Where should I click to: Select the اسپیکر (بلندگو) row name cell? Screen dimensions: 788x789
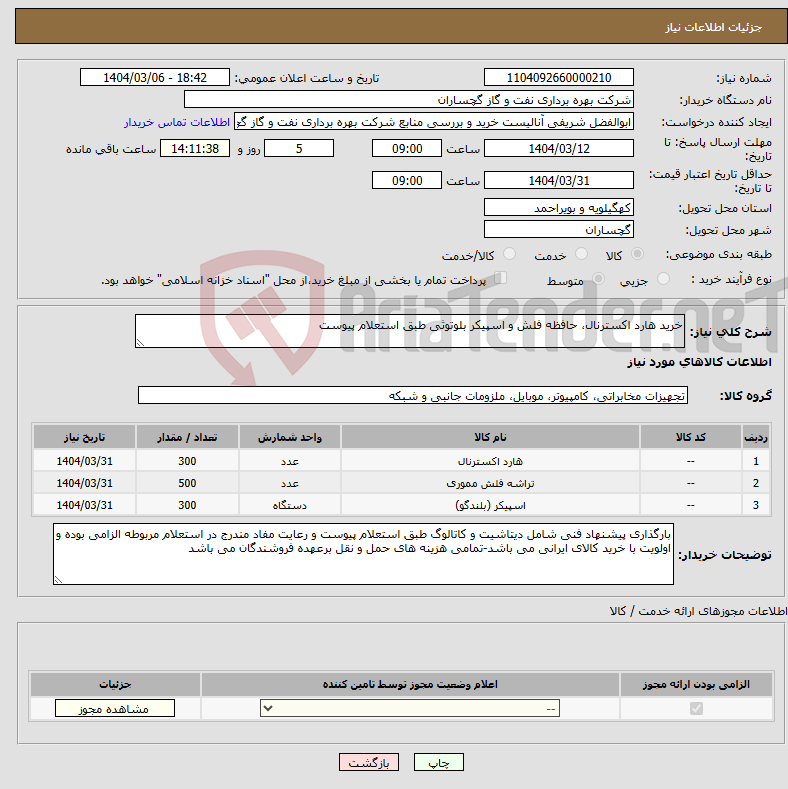point(490,505)
